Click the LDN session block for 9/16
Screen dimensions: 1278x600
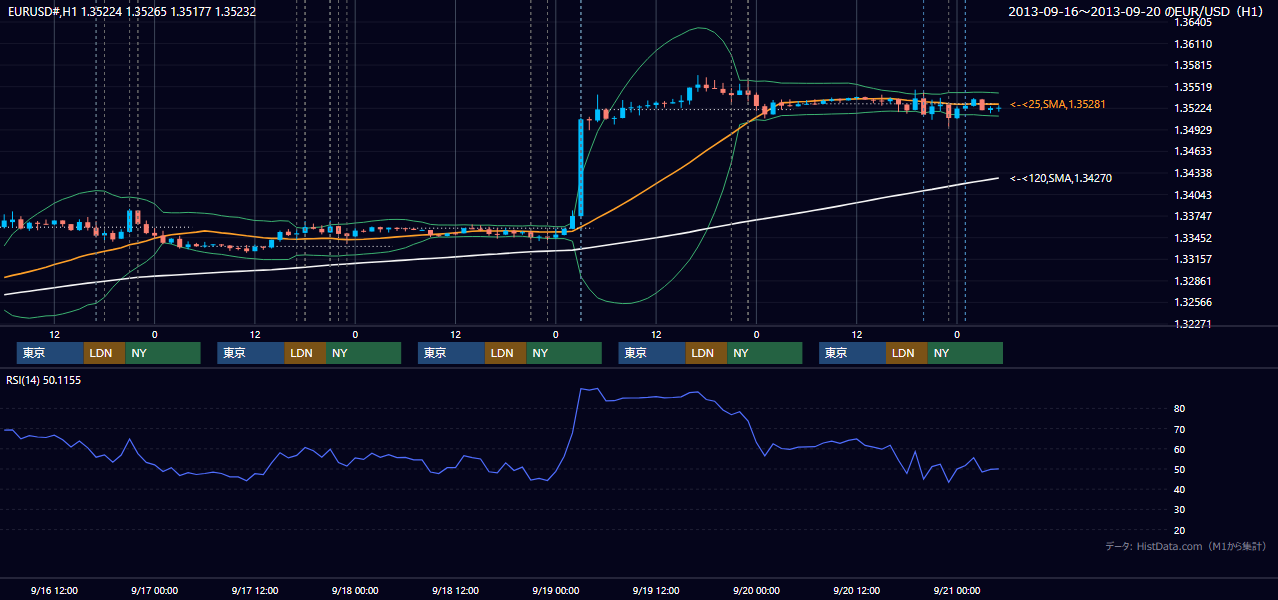point(104,353)
